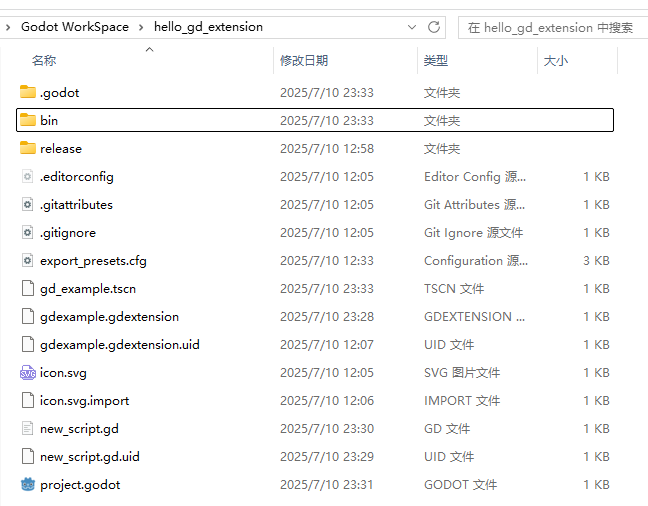
Task: Select the gdexample.gdextension file icon
Action: point(28,317)
